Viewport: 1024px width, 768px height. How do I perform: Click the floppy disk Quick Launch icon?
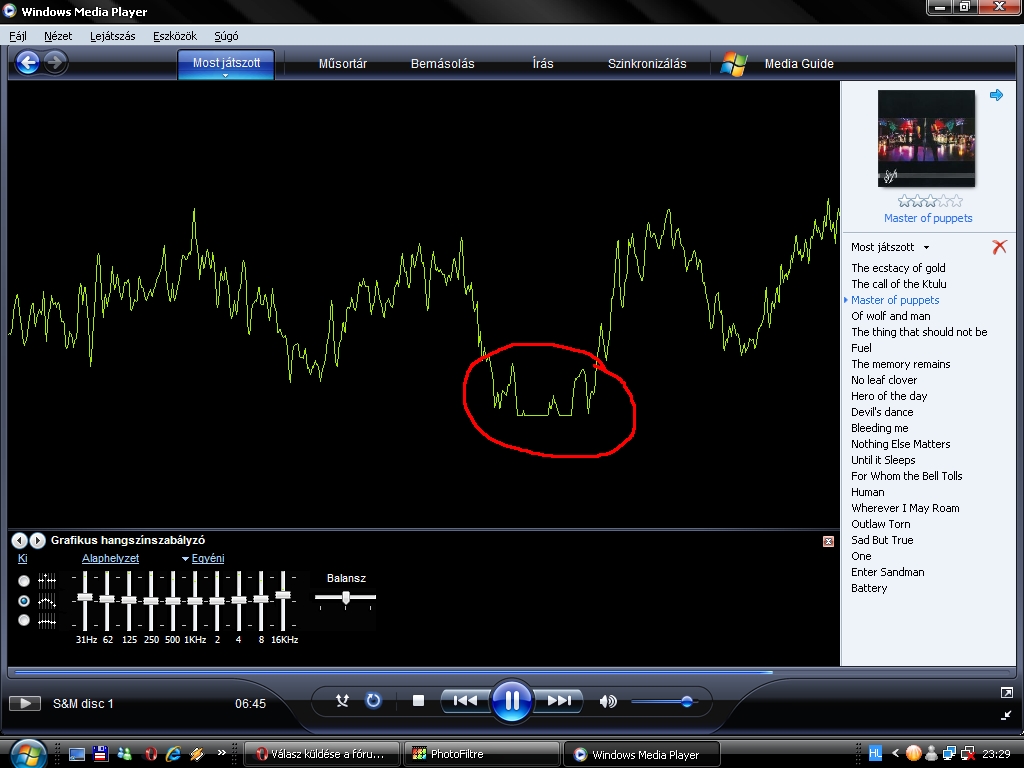click(100, 754)
